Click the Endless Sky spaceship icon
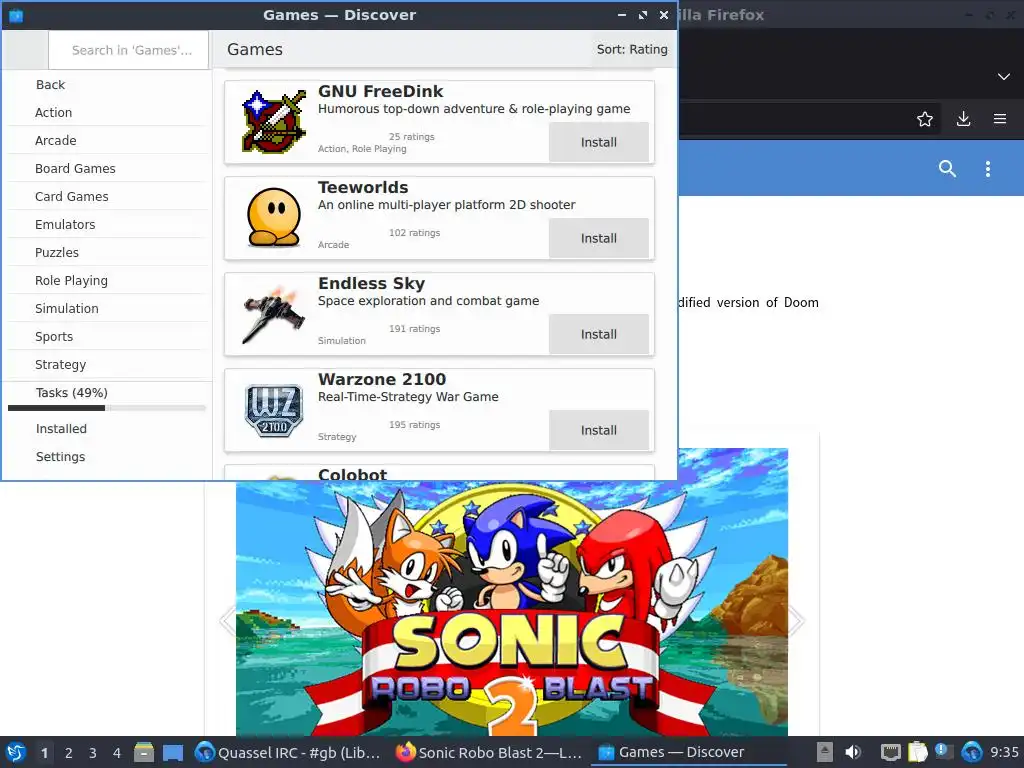 (274, 313)
